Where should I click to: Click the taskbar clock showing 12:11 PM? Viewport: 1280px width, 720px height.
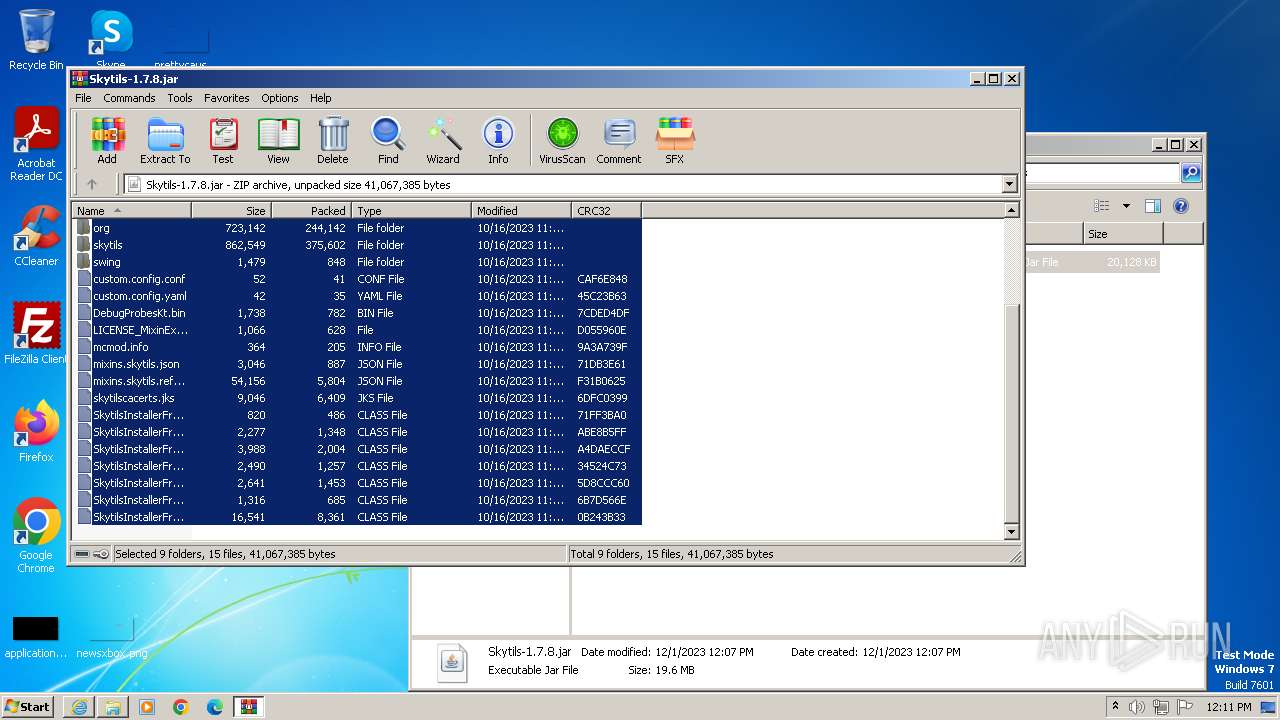[x=1228, y=707]
